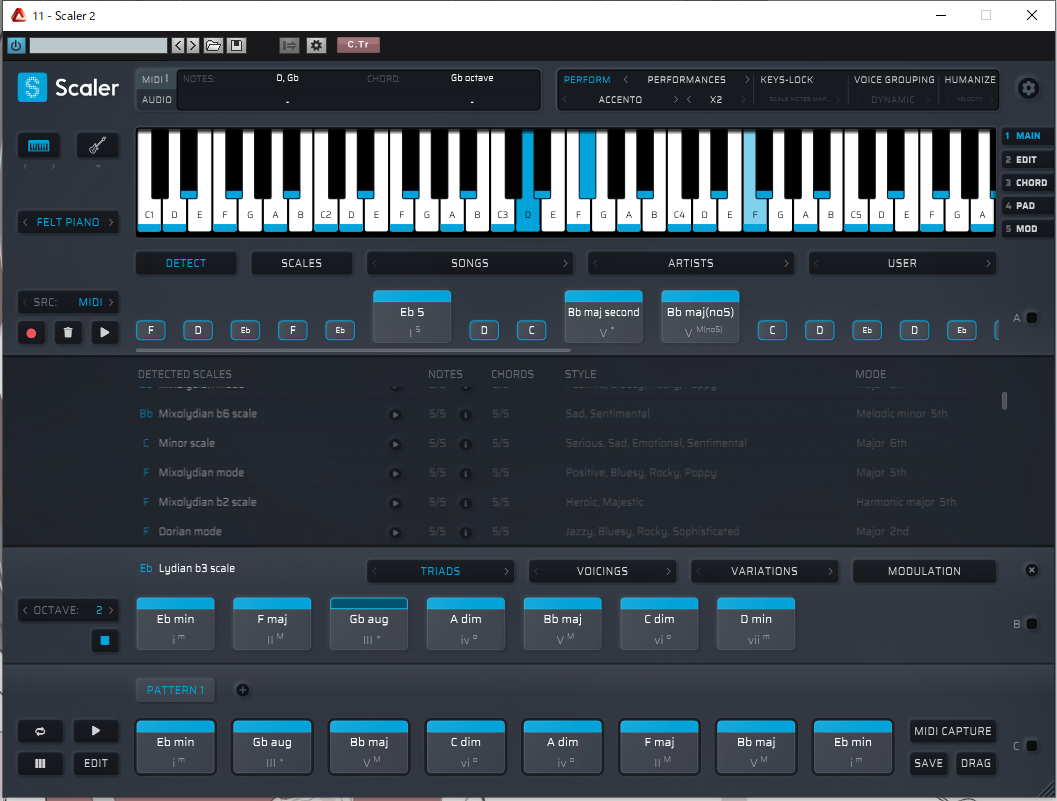Open the ARTISTS dropdown
This screenshot has width=1057, height=801.
pos(691,263)
